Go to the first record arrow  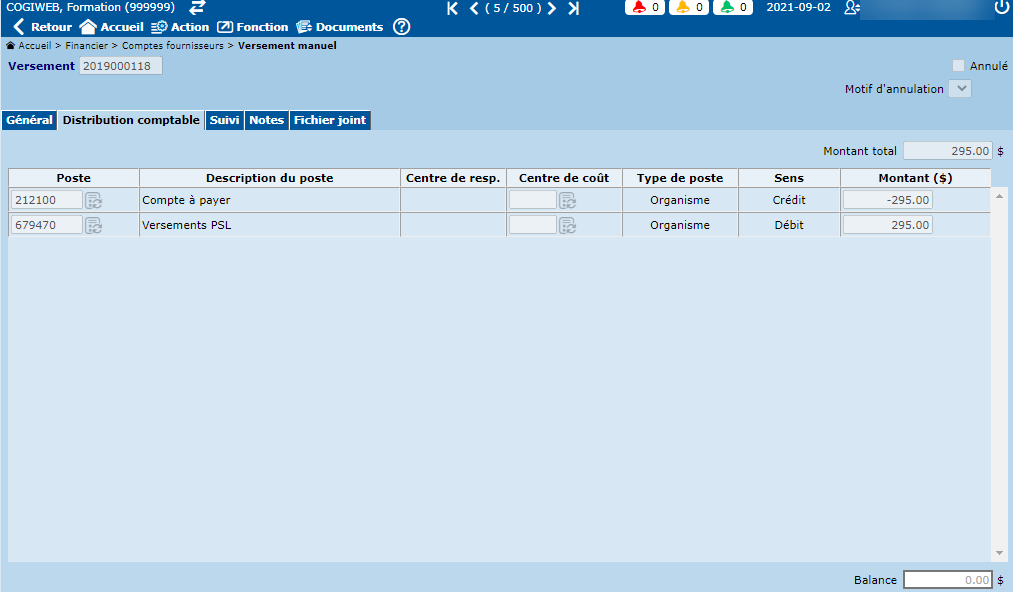tap(452, 8)
